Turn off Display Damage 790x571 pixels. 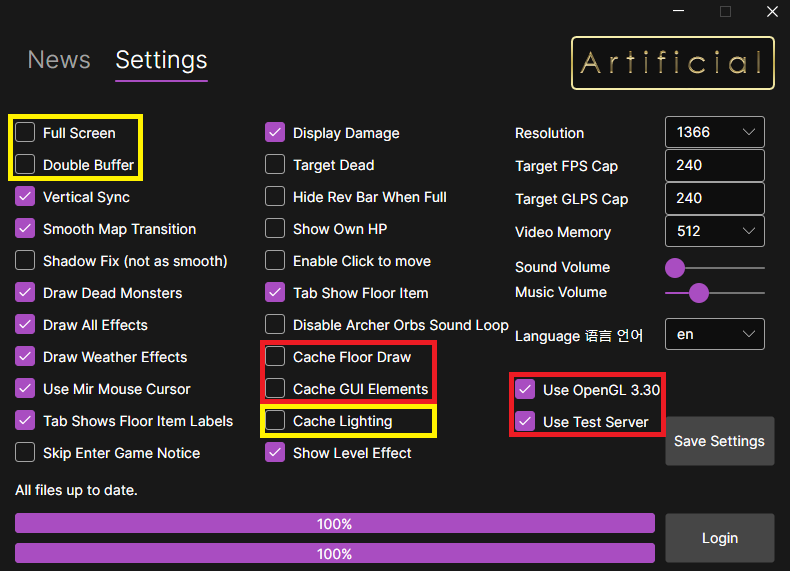275,133
